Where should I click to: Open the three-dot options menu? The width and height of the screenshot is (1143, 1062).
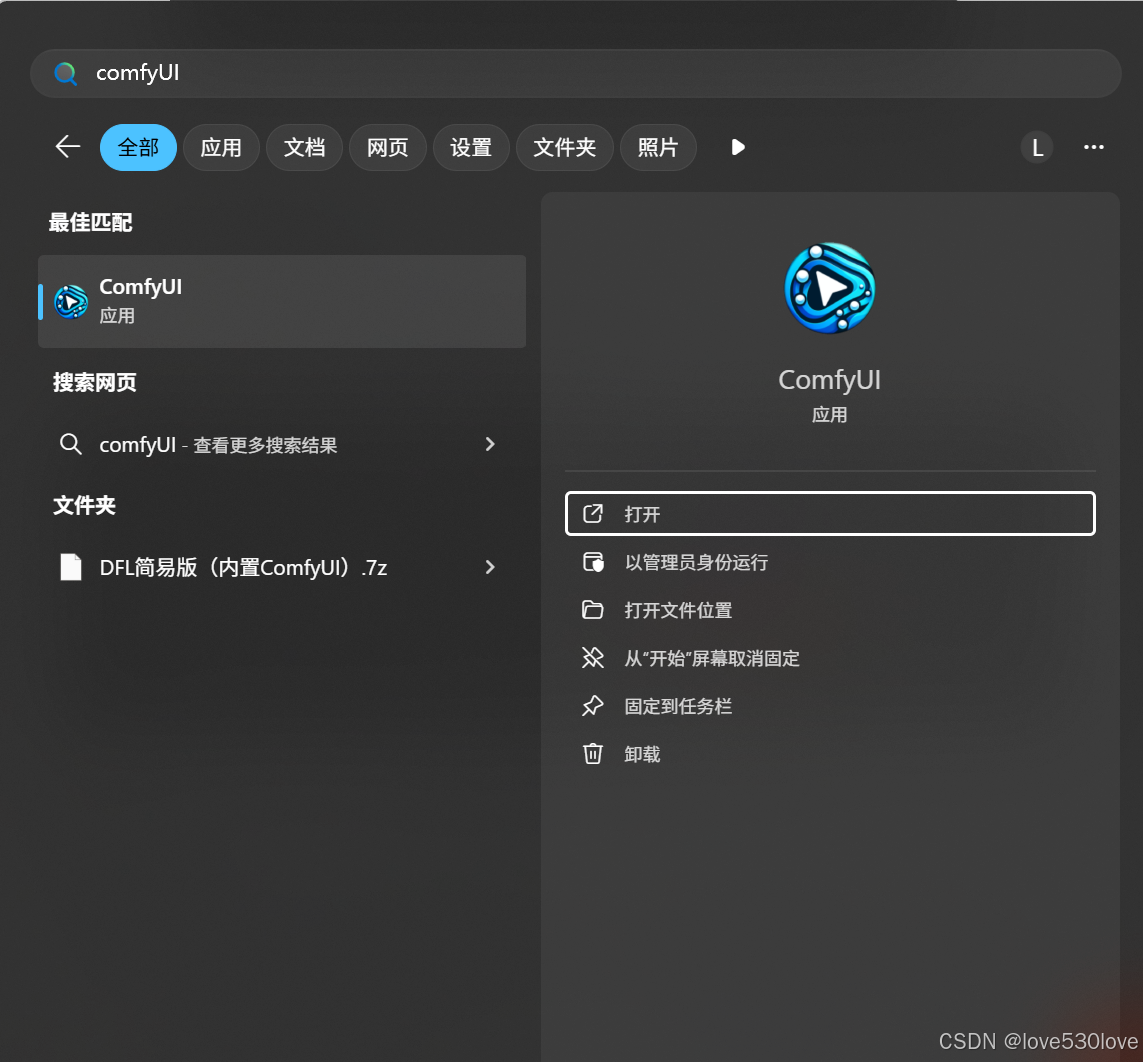point(1093,147)
